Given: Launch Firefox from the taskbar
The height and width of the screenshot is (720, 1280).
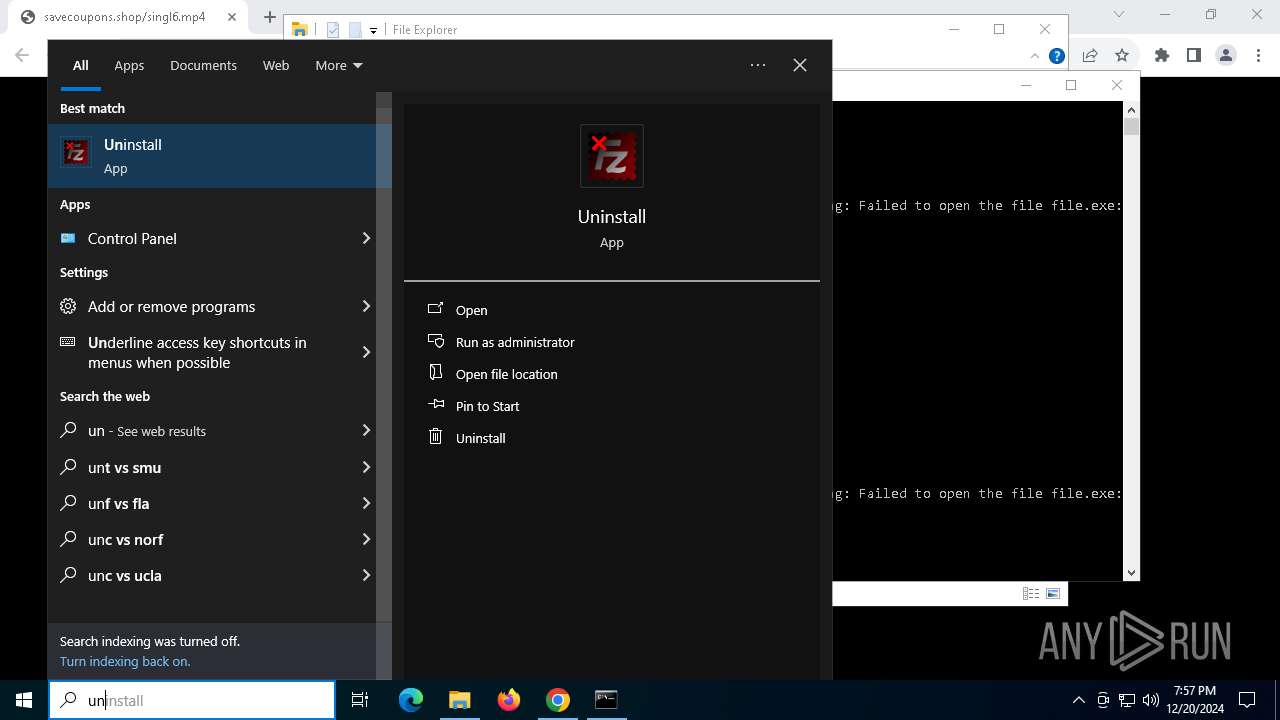Looking at the screenshot, I should coord(509,700).
